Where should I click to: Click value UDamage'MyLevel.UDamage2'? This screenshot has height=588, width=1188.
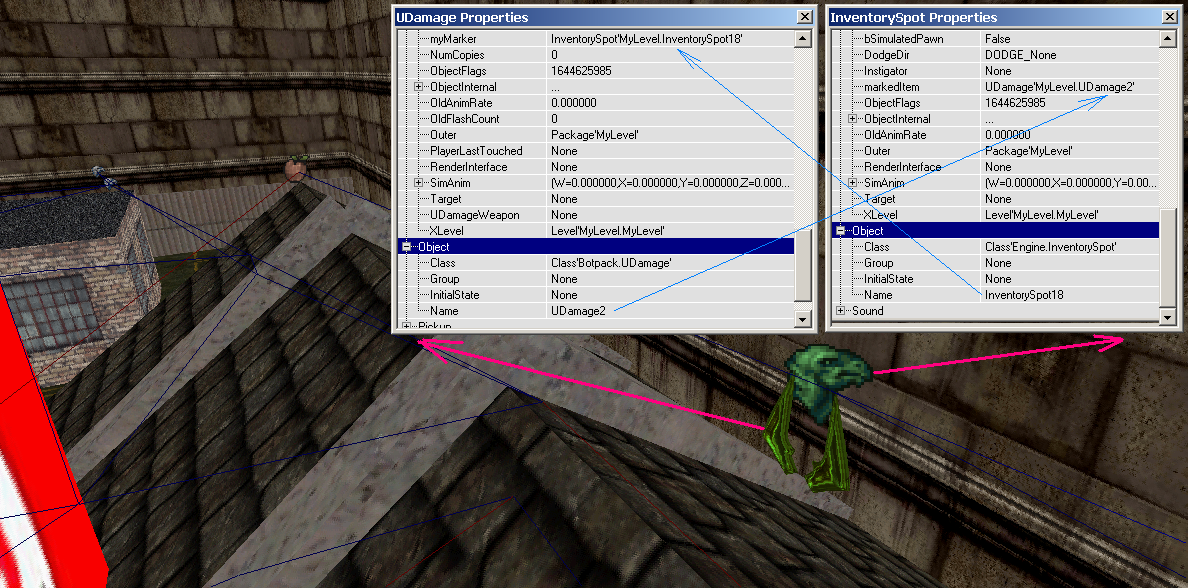pyautogui.click(x=1059, y=87)
